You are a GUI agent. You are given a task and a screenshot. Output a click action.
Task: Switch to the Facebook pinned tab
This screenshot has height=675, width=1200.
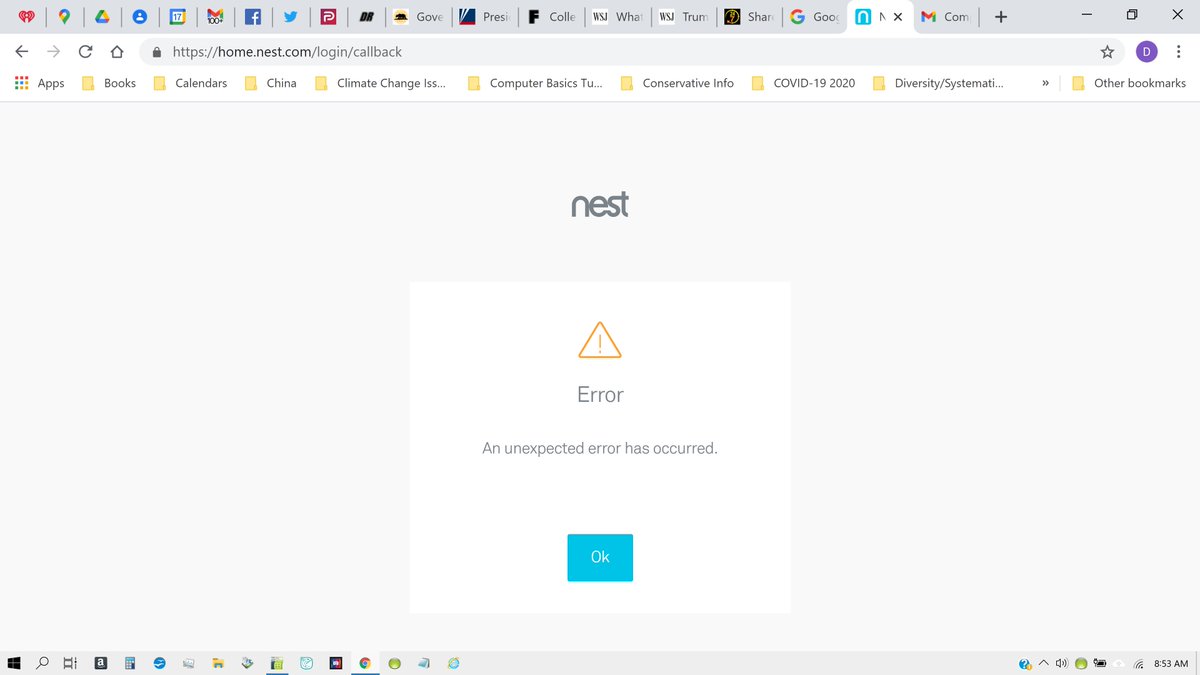click(253, 17)
